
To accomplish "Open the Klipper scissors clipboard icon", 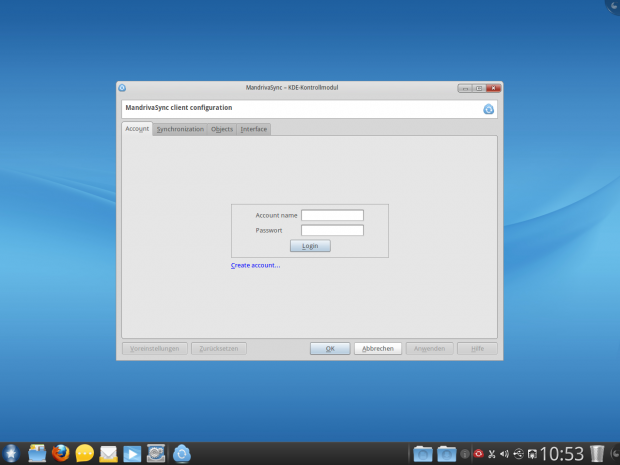I will pos(491,454).
